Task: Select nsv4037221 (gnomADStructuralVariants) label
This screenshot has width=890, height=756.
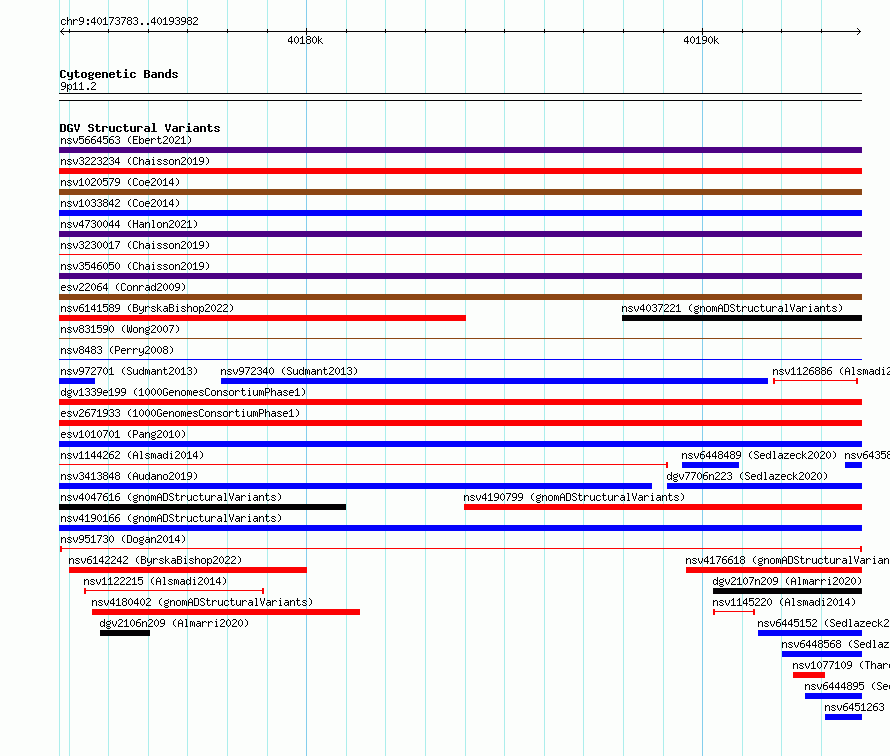Action: click(732, 308)
